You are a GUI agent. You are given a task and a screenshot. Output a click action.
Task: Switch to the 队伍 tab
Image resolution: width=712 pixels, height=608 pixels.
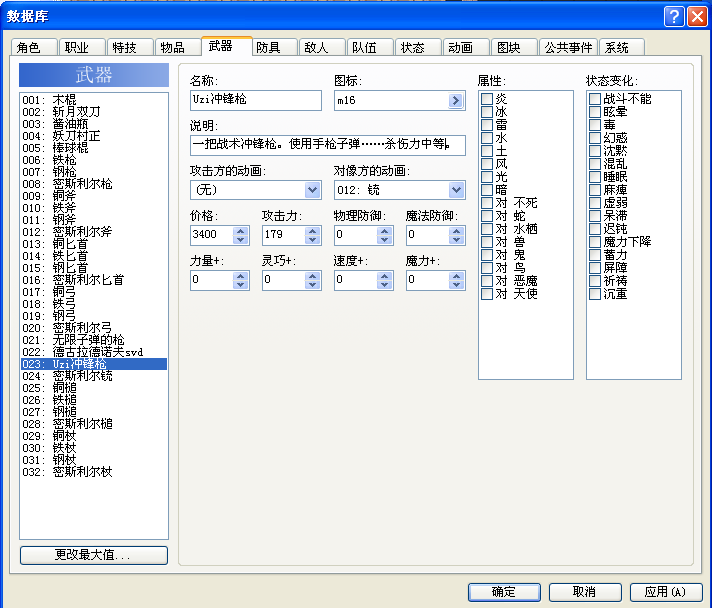370,47
